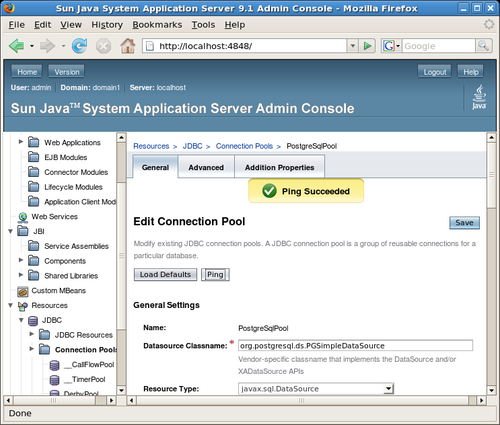Click the EJB Modules folder icon

pos(33,157)
